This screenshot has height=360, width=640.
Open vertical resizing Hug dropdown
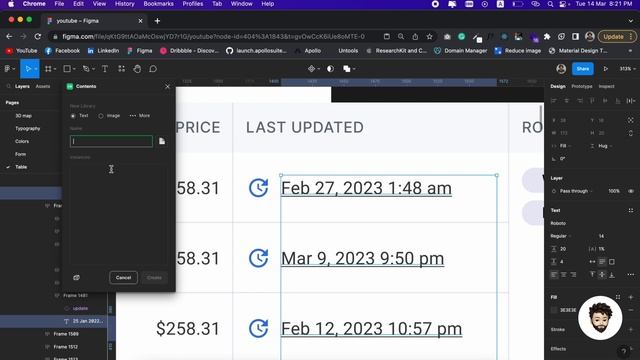(604, 146)
